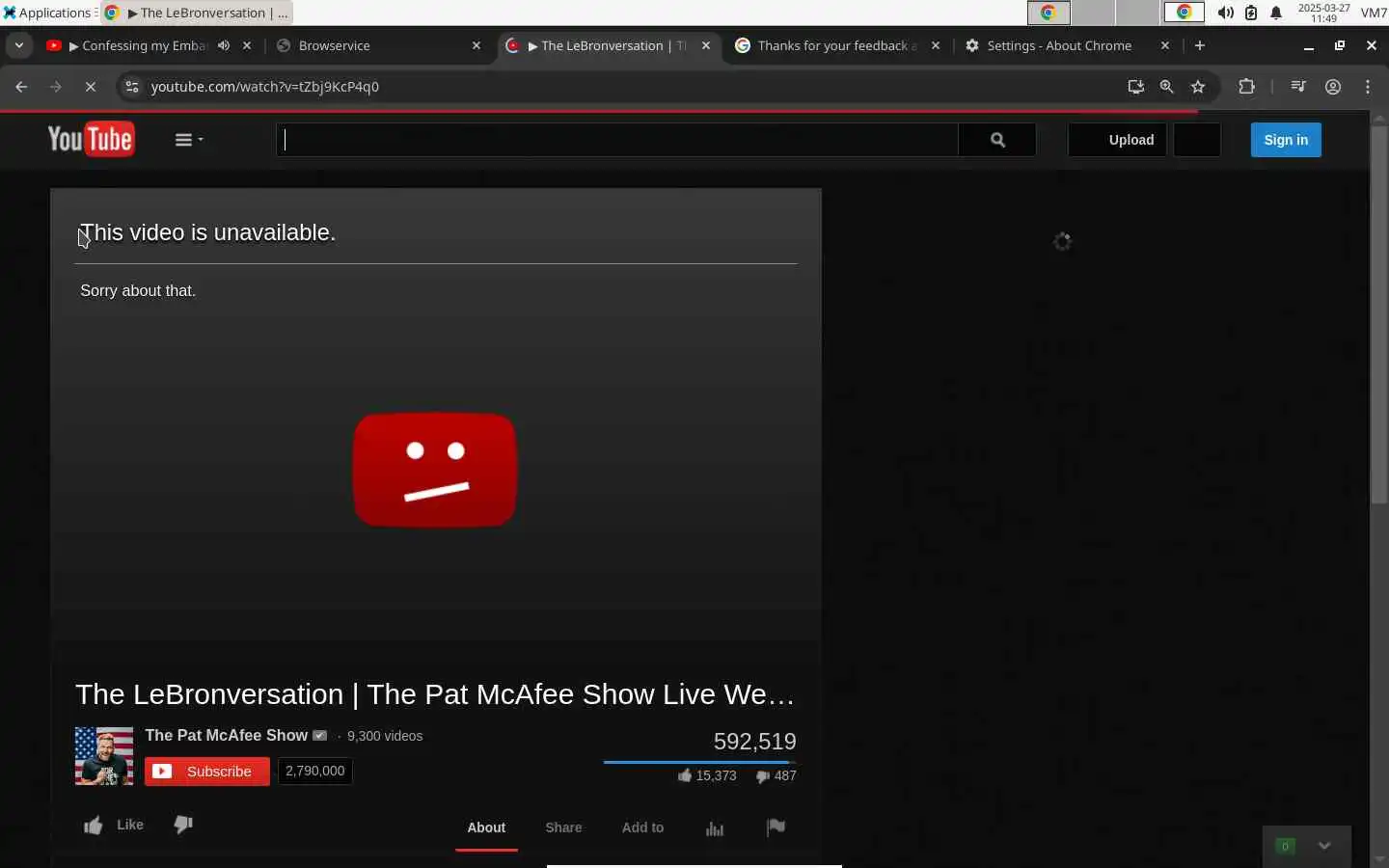Viewport: 1389px width, 868px height.
Task: Click the channel avatar thumbnail
Action: [x=104, y=756]
